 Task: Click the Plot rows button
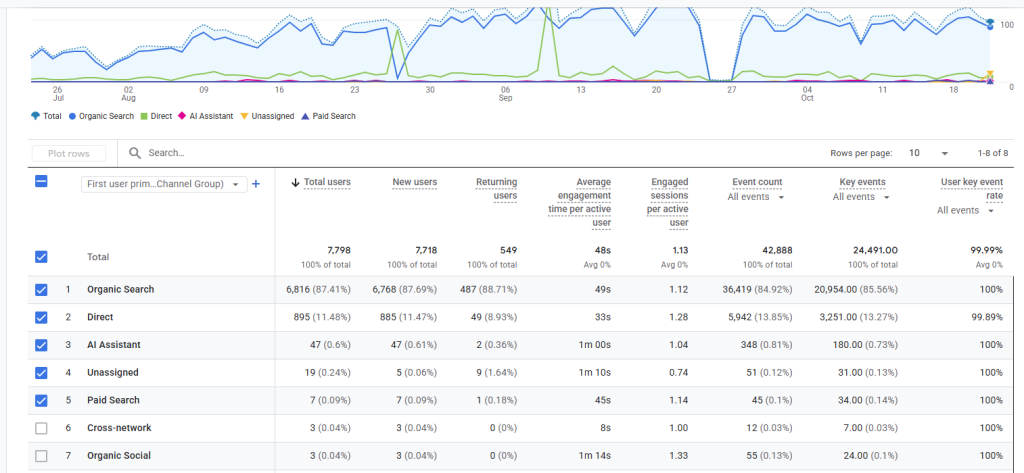click(x=69, y=154)
